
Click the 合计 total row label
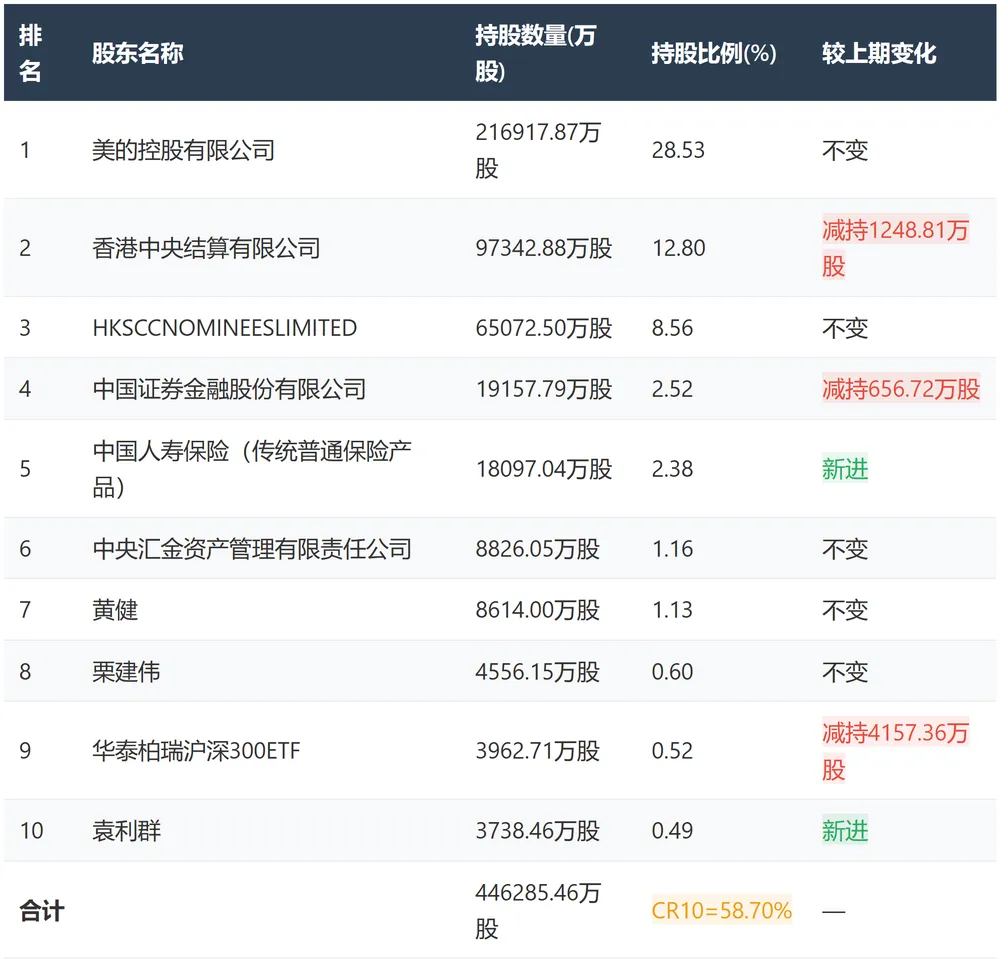click(41, 911)
